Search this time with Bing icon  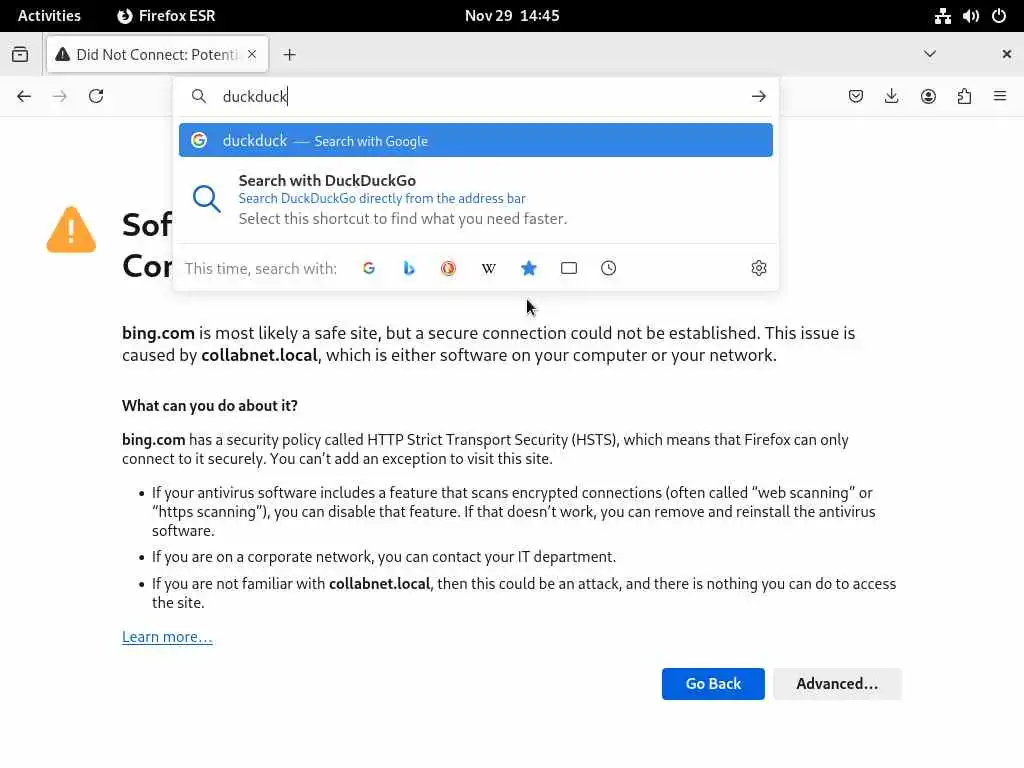[409, 268]
